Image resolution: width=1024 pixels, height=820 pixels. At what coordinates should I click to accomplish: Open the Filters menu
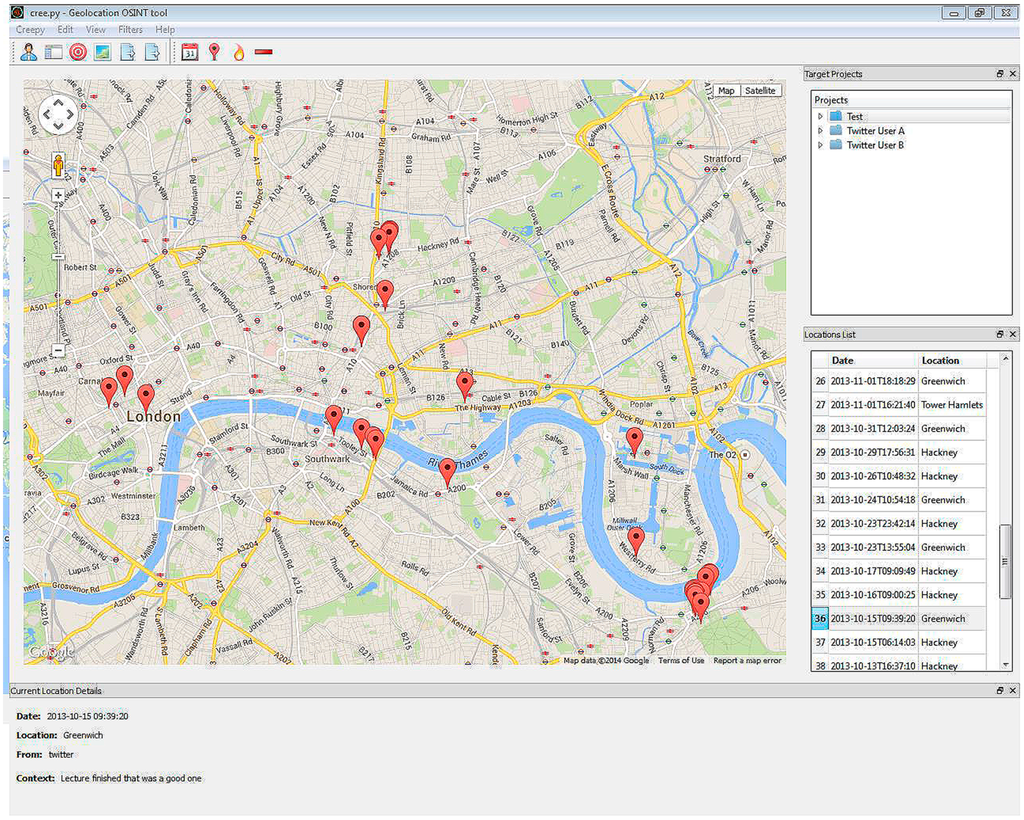pyautogui.click(x=130, y=30)
